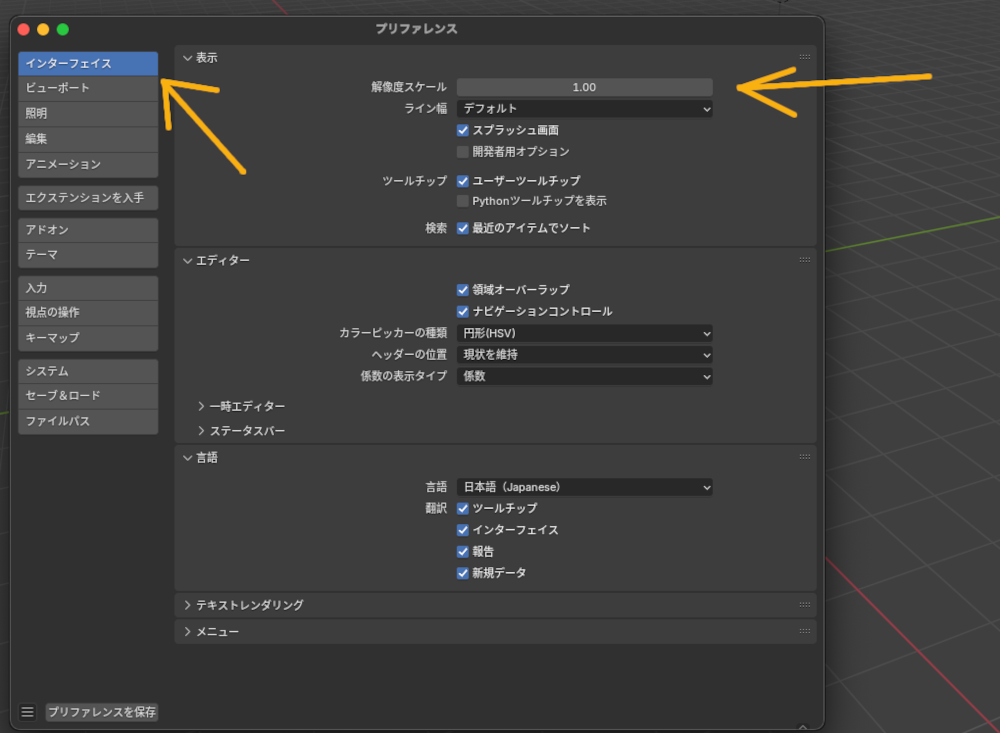Enable the 開発者用オプション checkbox
The height and width of the screenshot is (733, 1000).
[x=463, y=152]
